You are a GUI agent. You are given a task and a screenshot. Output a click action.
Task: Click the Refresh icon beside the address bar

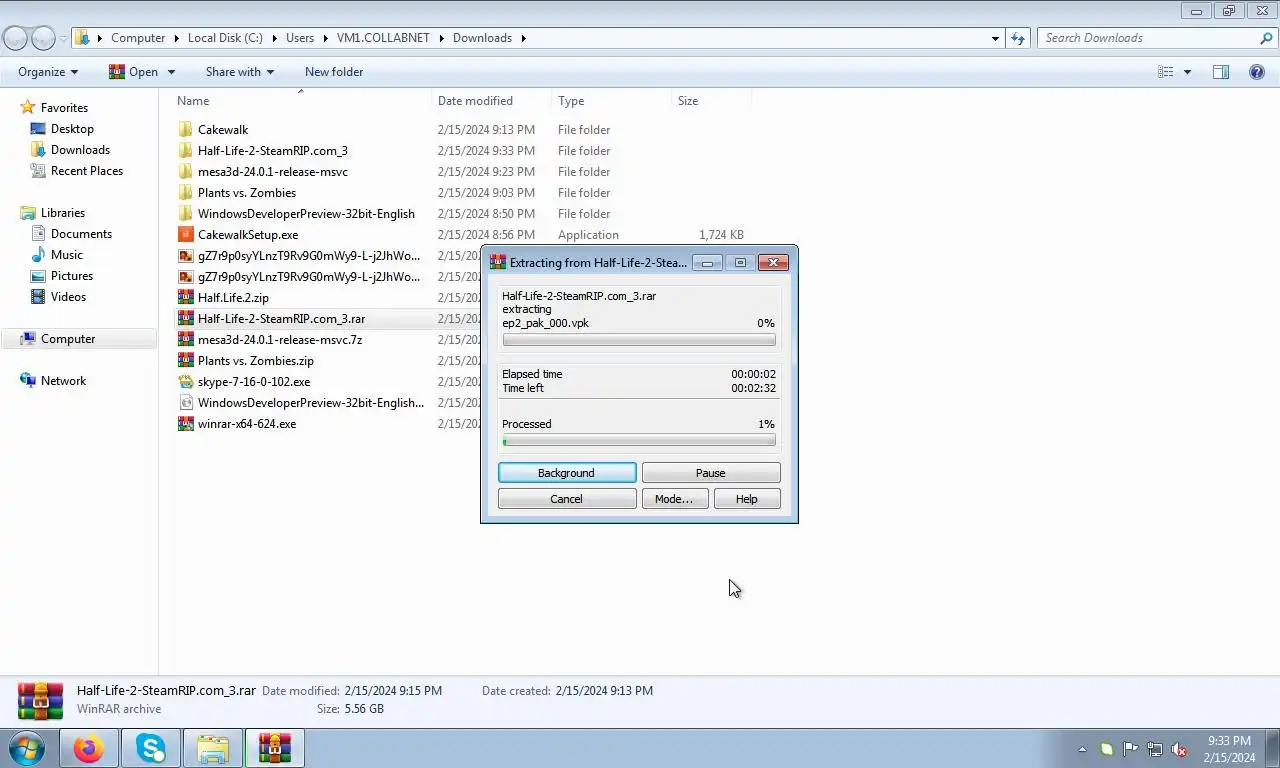coord(1018,38)
